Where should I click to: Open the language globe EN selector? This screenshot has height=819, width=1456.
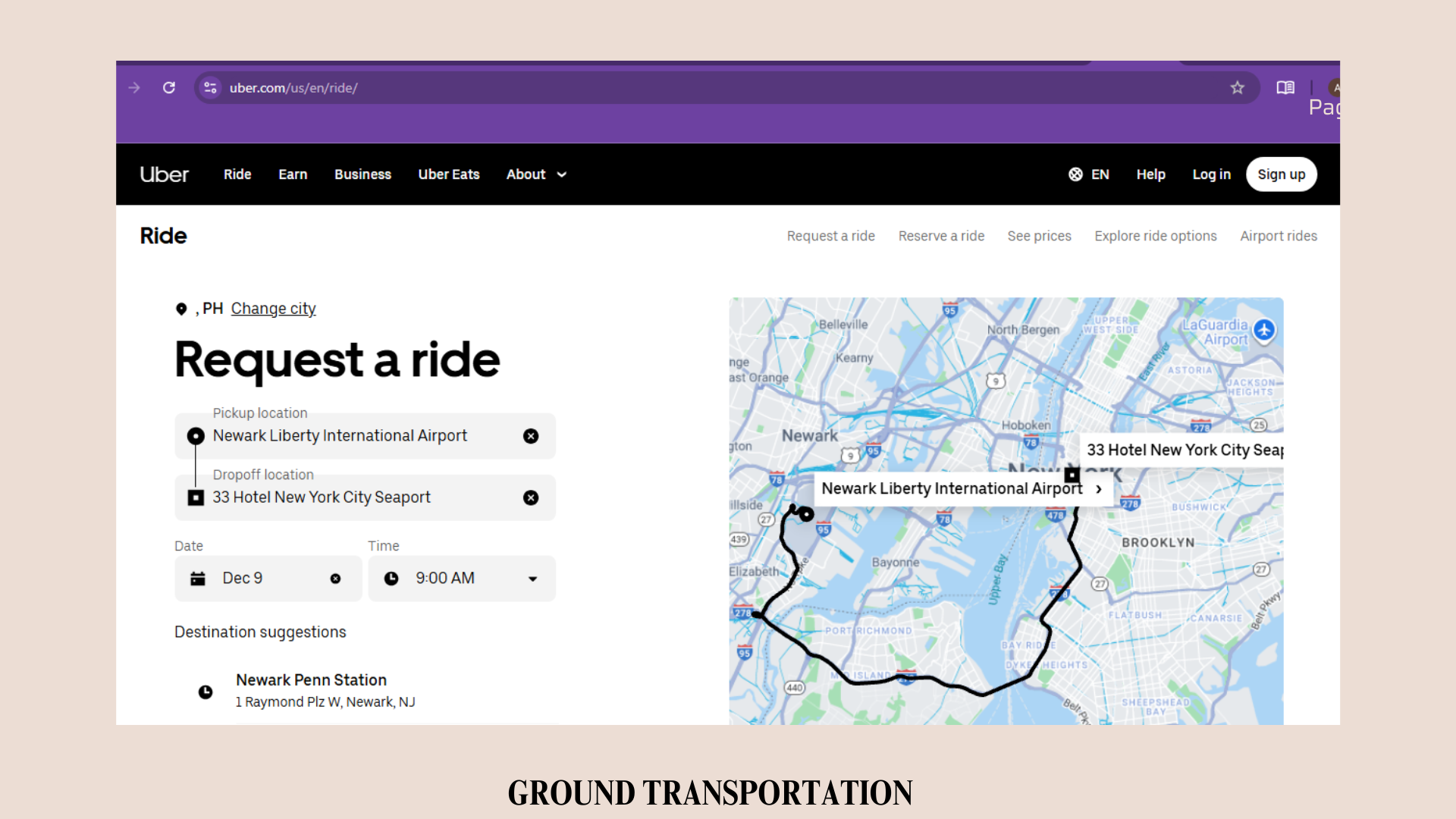point(1088,174)
